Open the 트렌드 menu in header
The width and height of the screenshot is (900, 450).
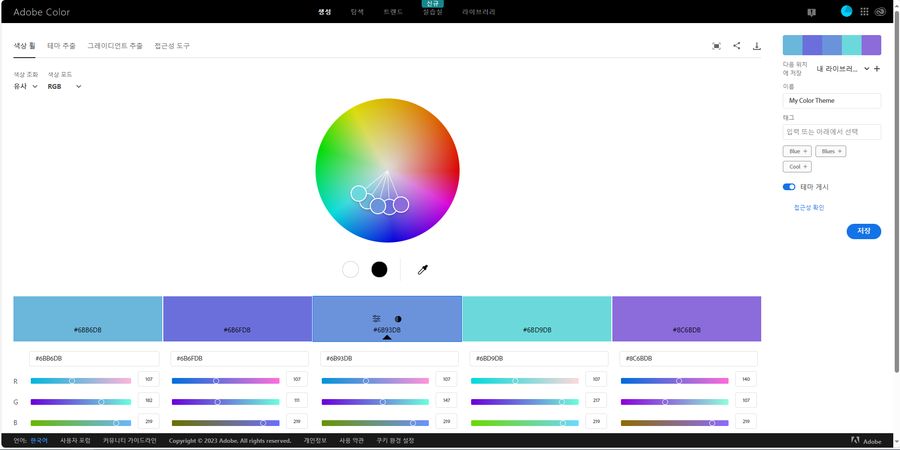(393, 12)
